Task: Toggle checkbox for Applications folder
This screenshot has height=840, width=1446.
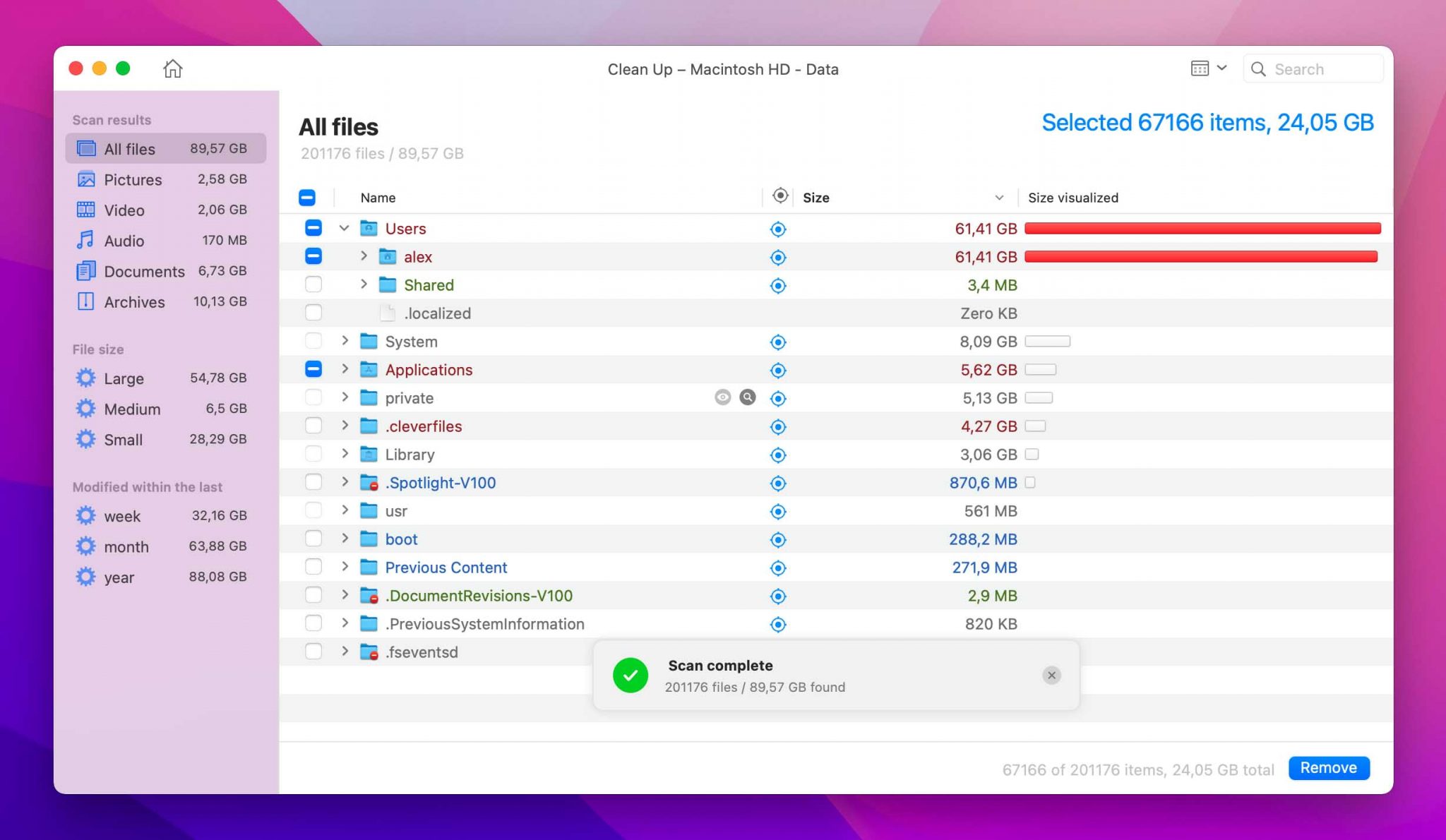Action: (313, 369)
